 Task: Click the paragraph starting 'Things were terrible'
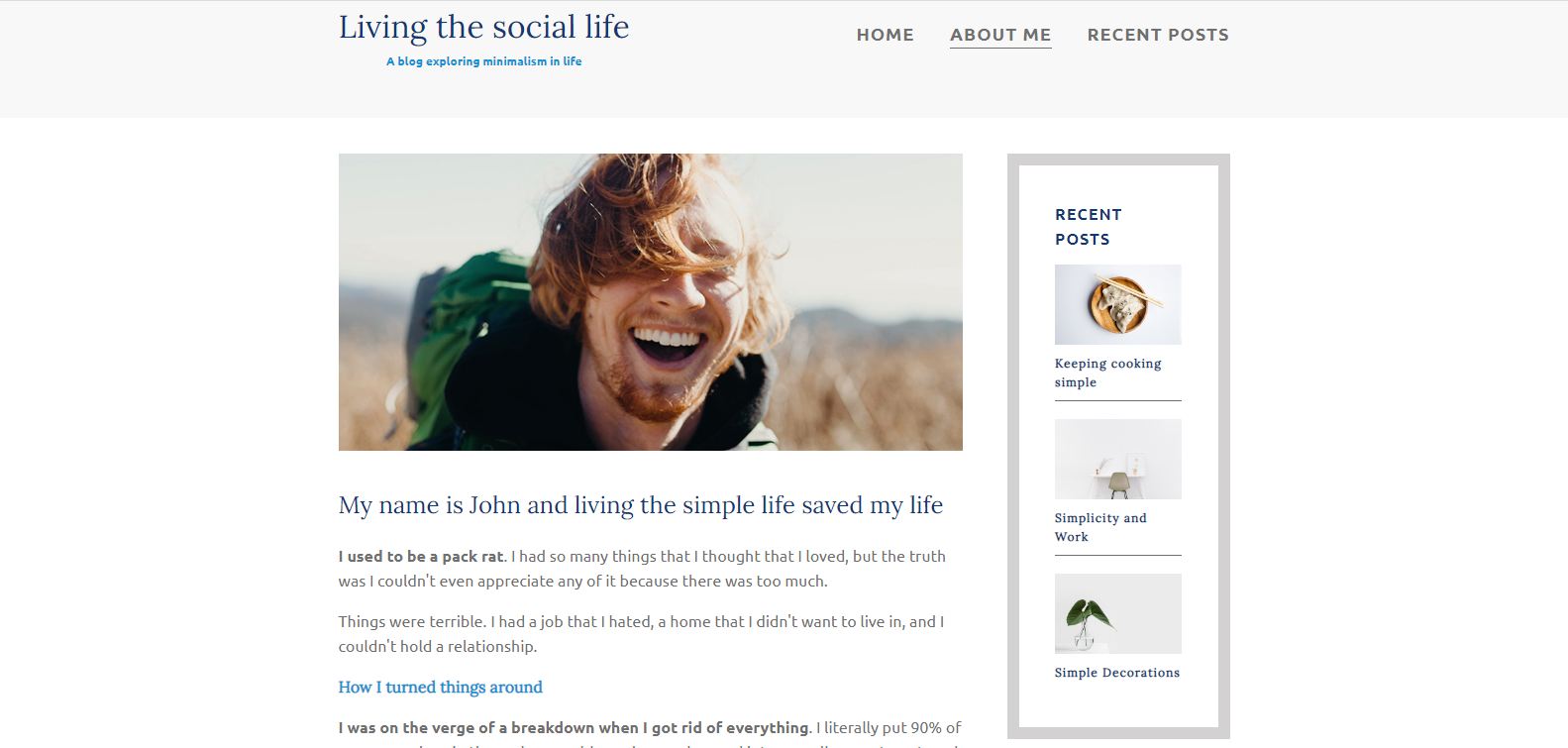pos(641,634)
